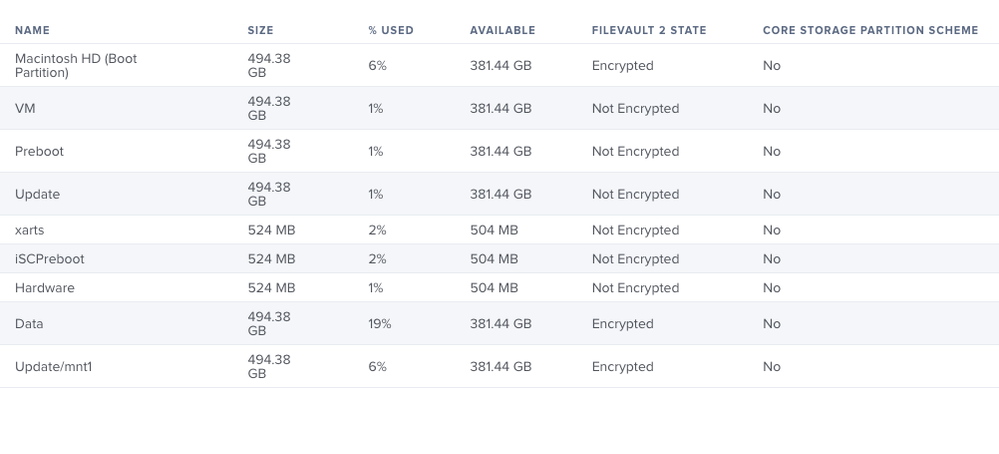The image size is (999, 454).
Task: Click the FILEVAULT 2 STATE column header
Action: click(x=649, y=30)
